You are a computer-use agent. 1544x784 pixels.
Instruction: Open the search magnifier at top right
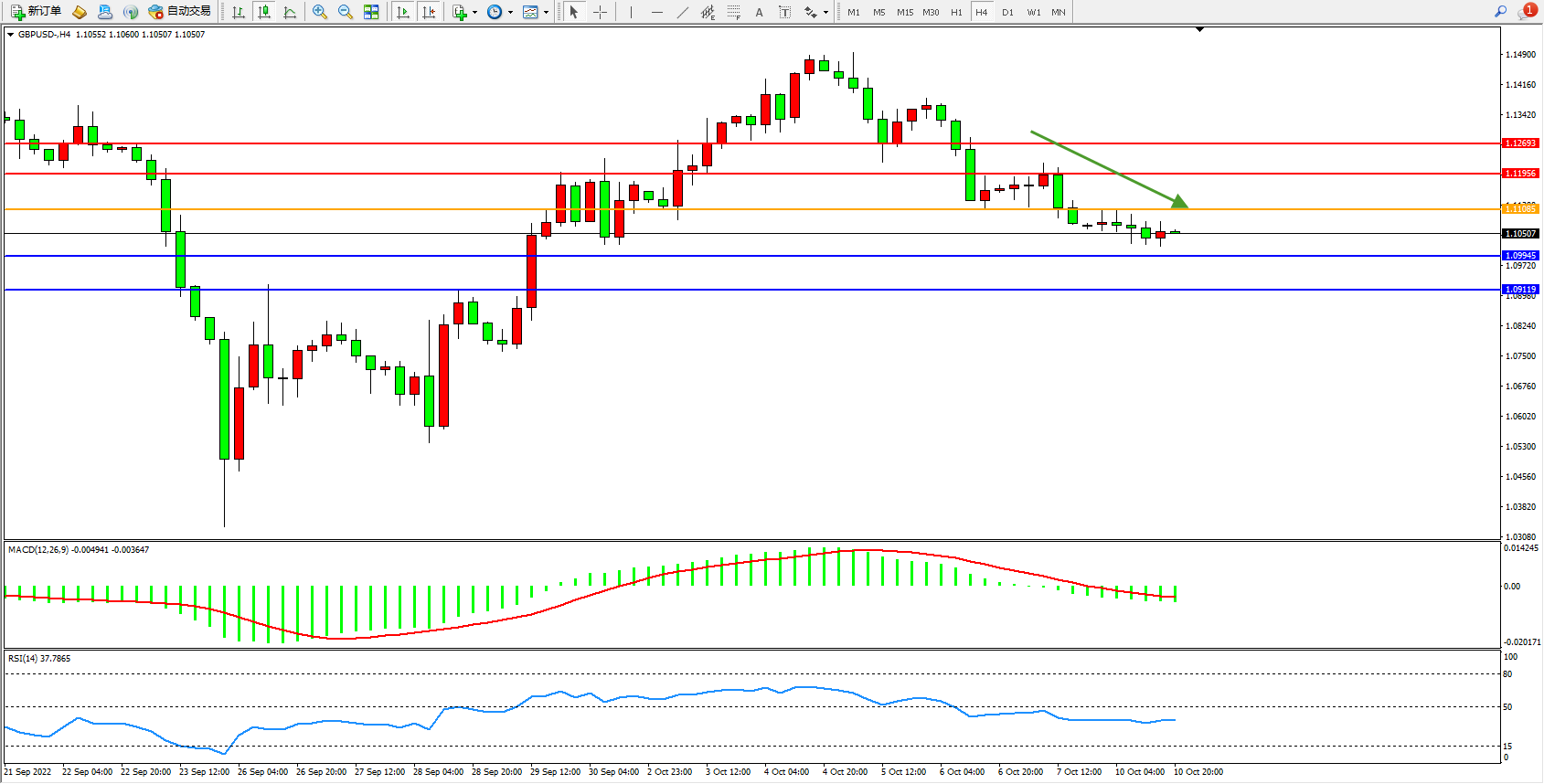pos(1500,12)
